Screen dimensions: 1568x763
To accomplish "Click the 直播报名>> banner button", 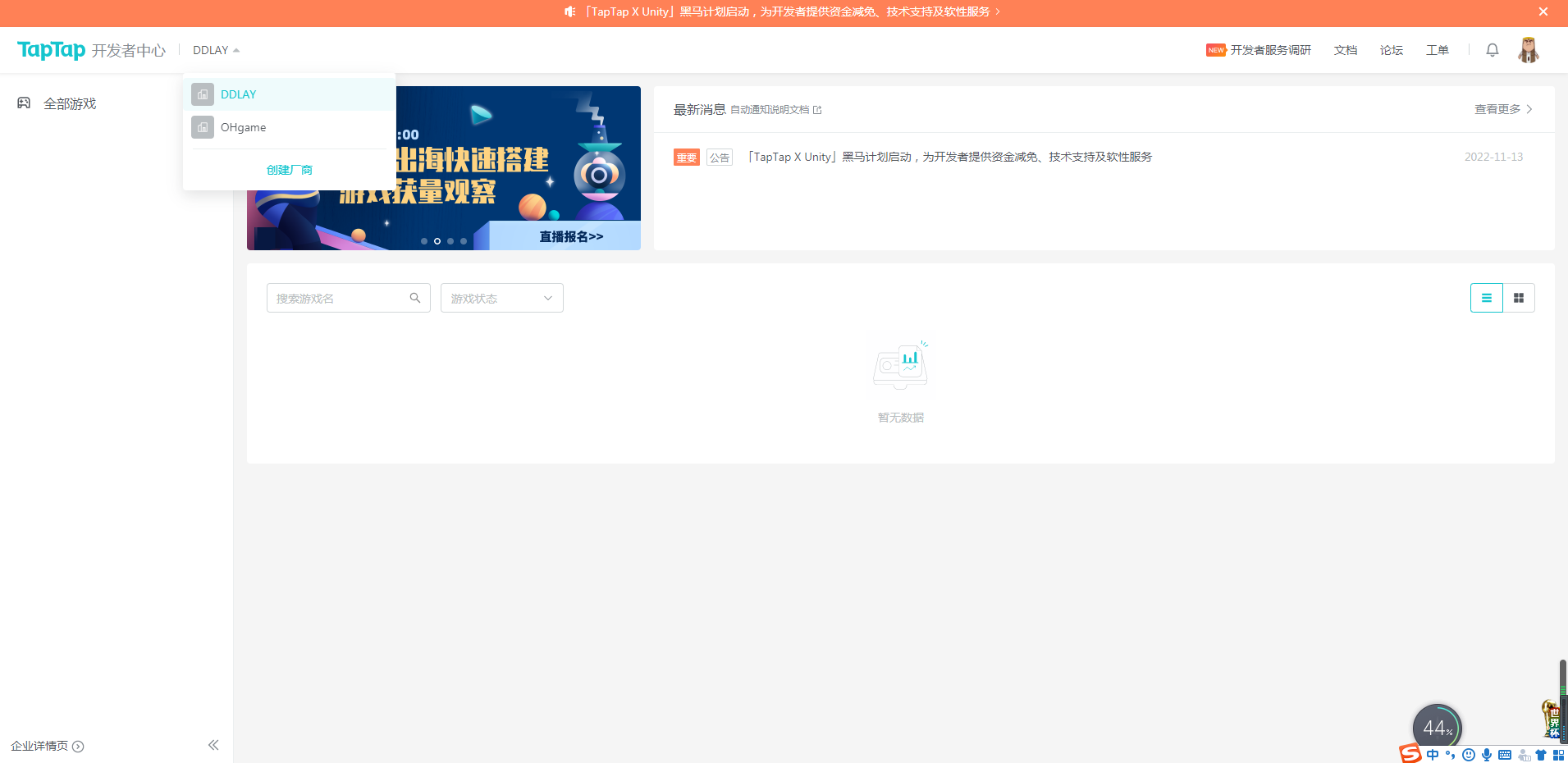I will click(571, 236).
